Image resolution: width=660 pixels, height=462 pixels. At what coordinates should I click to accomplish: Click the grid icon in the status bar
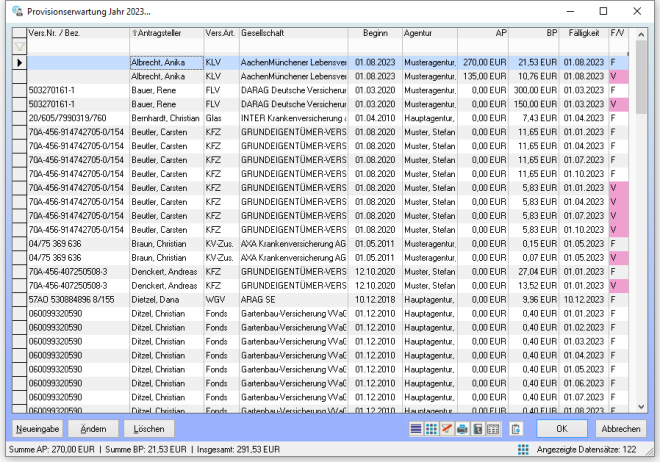tap(523, 450)
